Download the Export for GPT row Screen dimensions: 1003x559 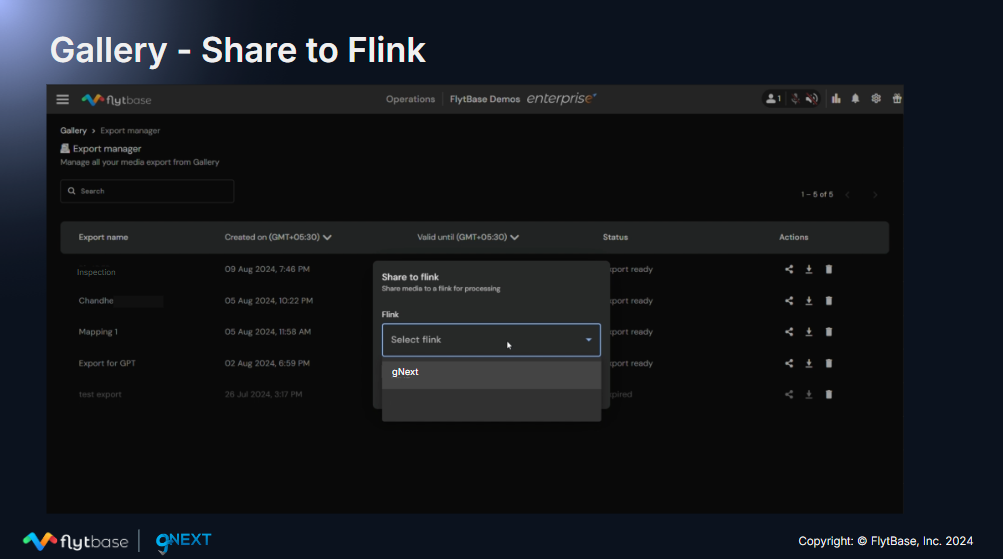point(809,363)
